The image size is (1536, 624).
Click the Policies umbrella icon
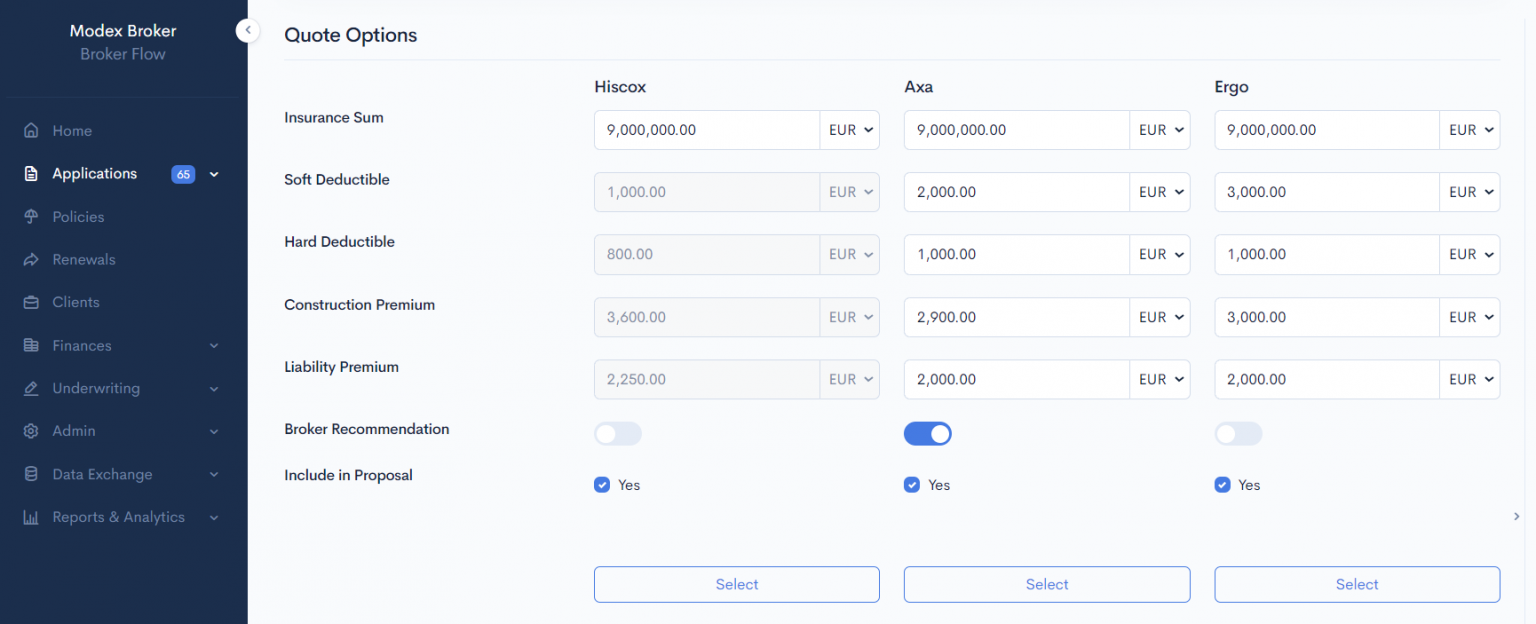coord(31,217)
